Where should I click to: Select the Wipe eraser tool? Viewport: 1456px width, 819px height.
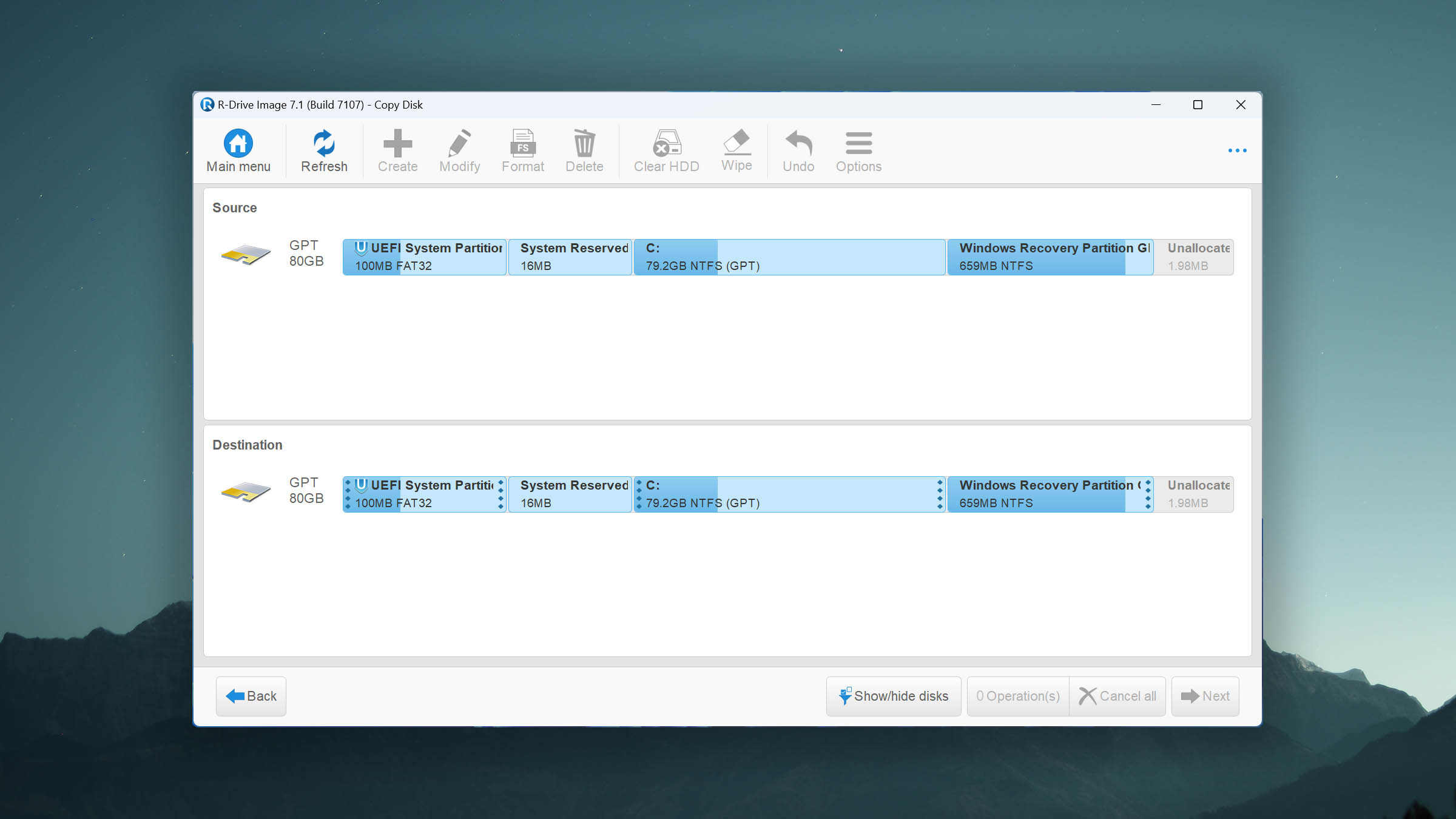(736, 143)
